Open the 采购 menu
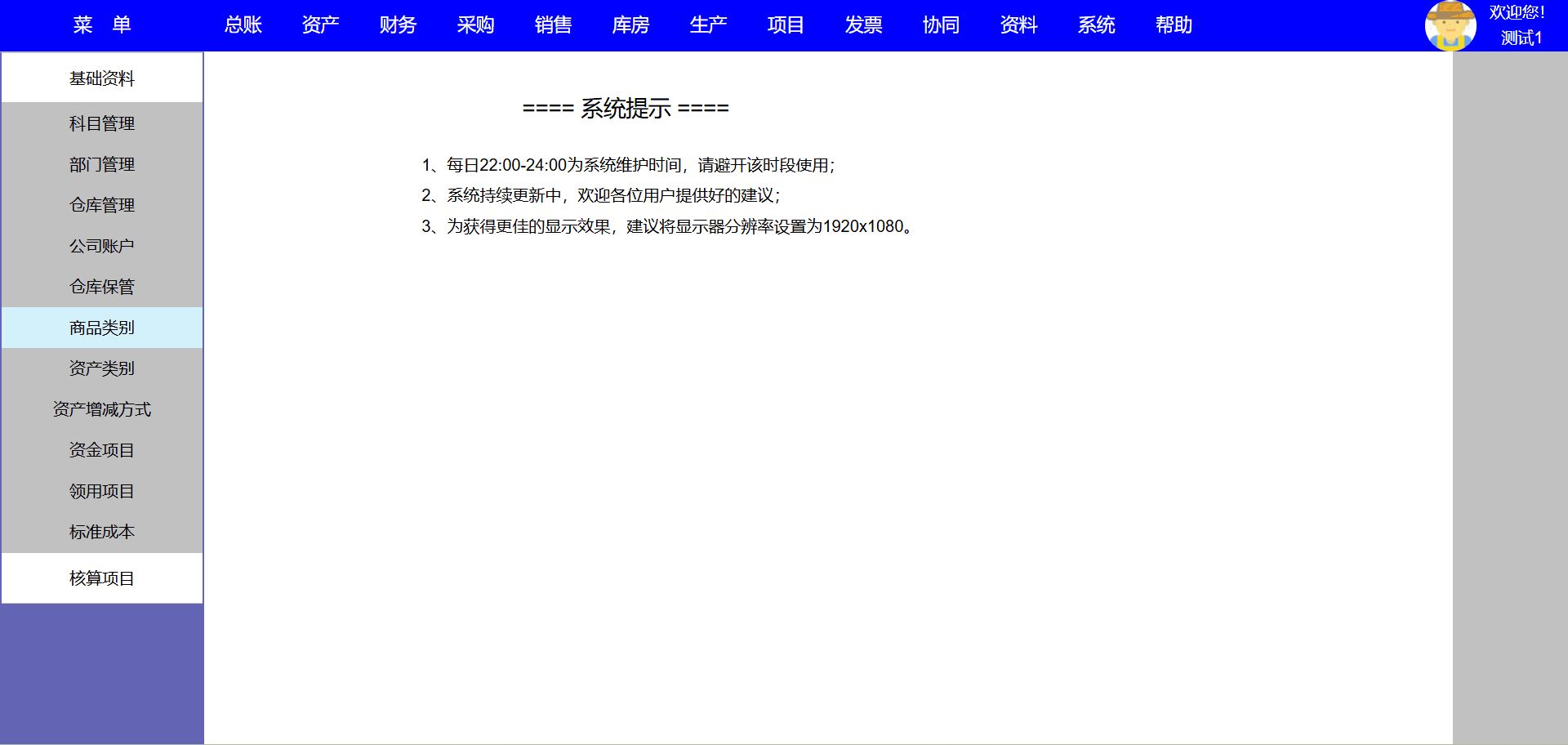Screen dimensions: 1568x745 pos(476,25)
